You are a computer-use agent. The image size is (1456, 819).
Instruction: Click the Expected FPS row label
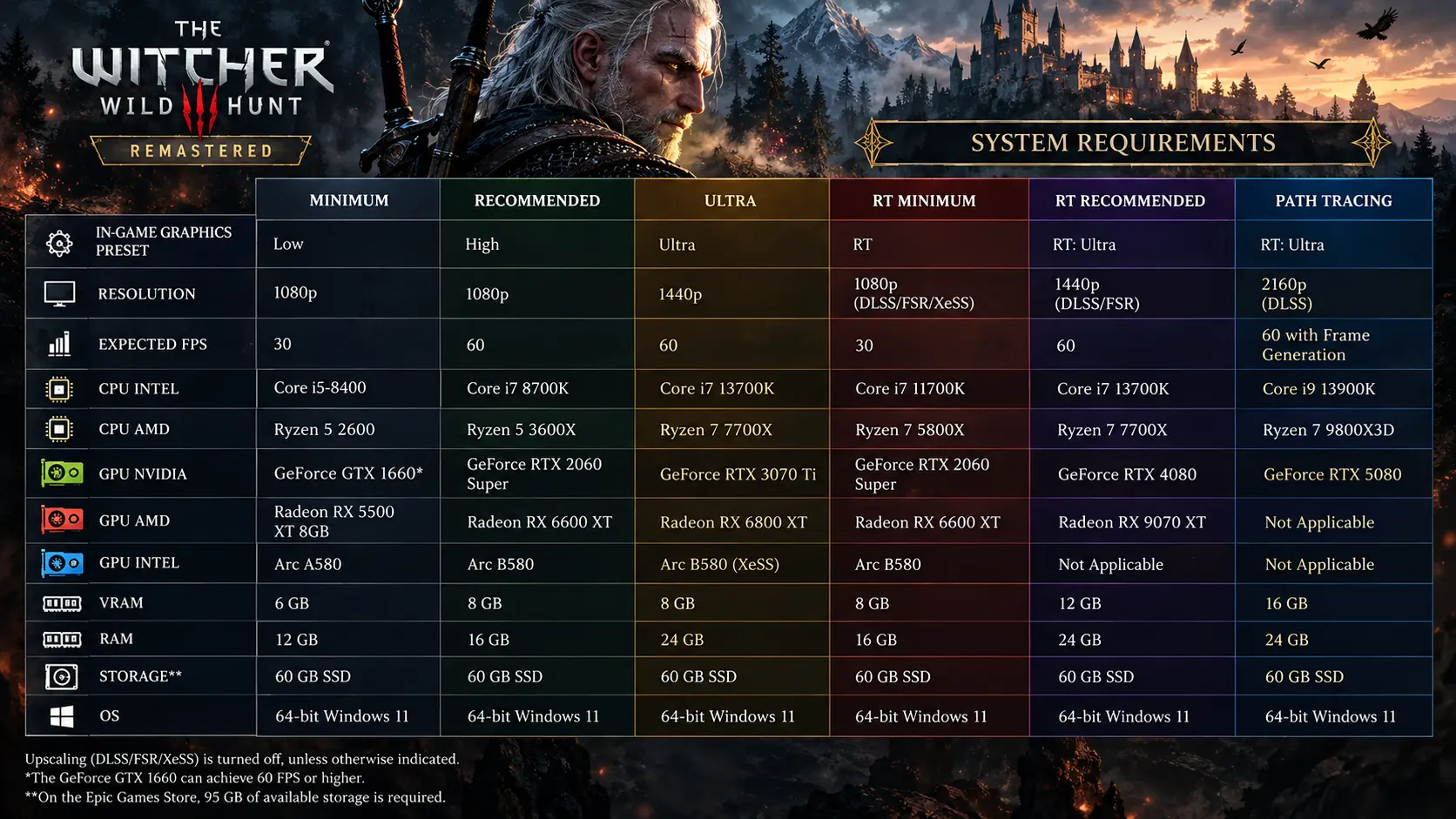click(153, 344)
